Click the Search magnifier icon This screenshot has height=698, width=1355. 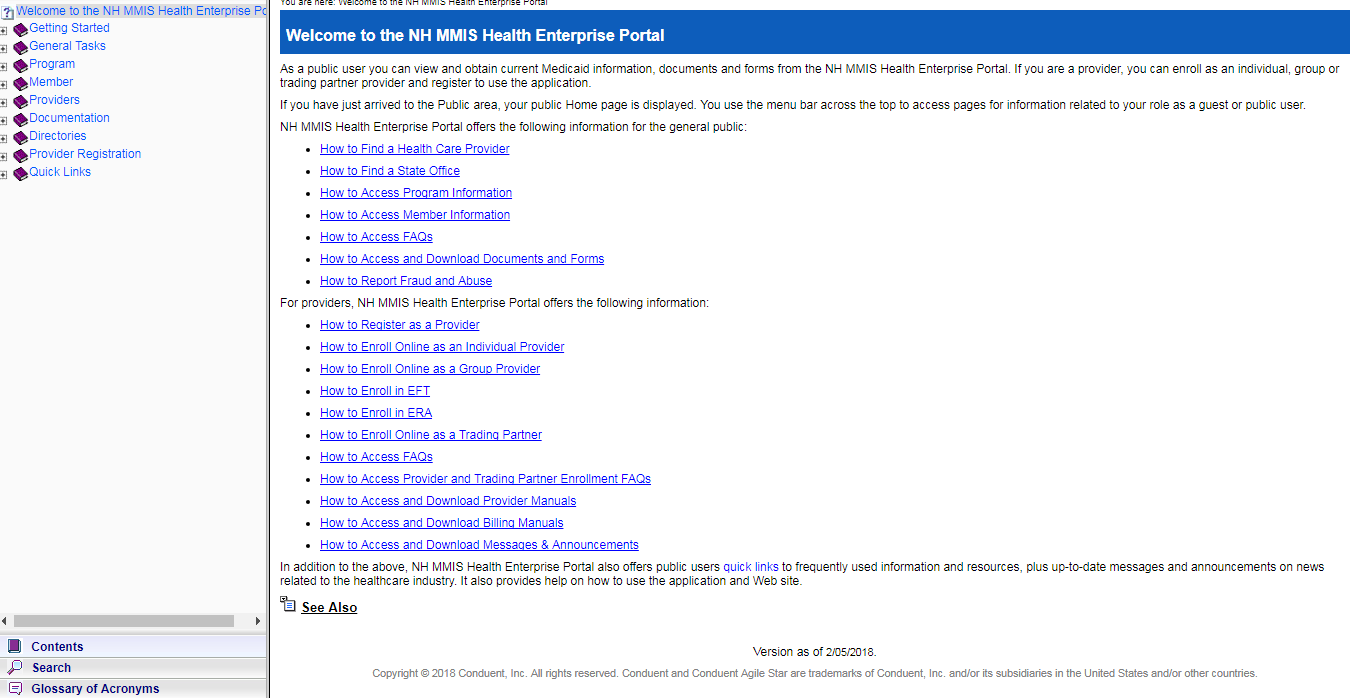point(14,667)
